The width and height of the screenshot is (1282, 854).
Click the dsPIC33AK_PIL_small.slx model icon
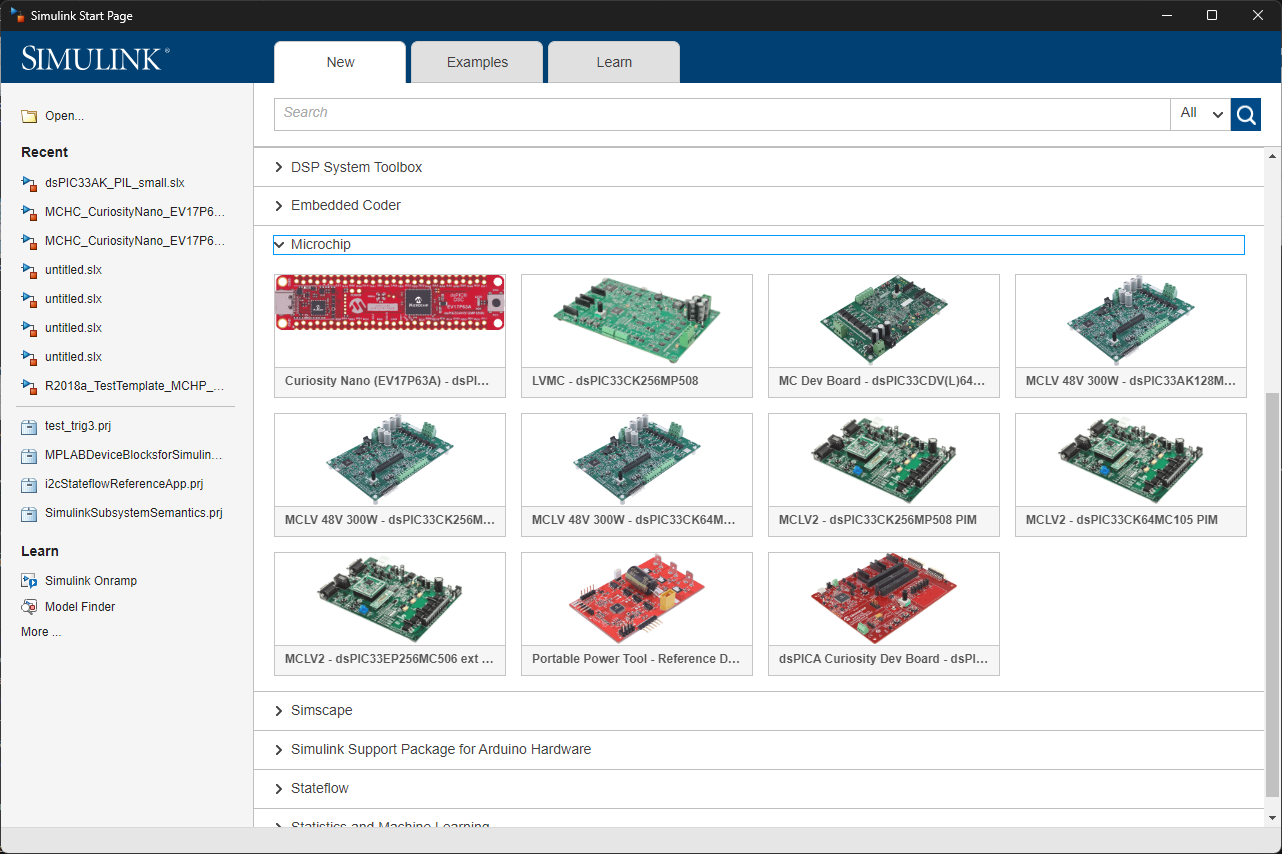click(29, 183)
